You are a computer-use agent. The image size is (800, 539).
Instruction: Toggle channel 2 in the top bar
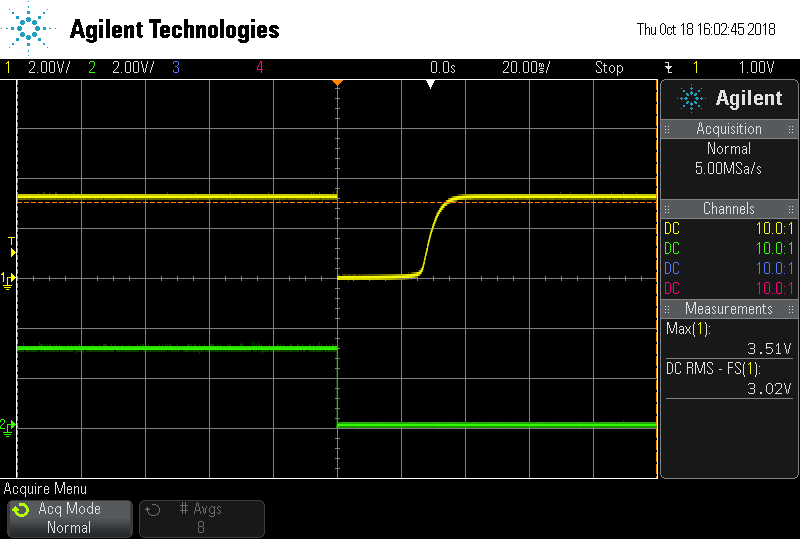tap(121, 67)
